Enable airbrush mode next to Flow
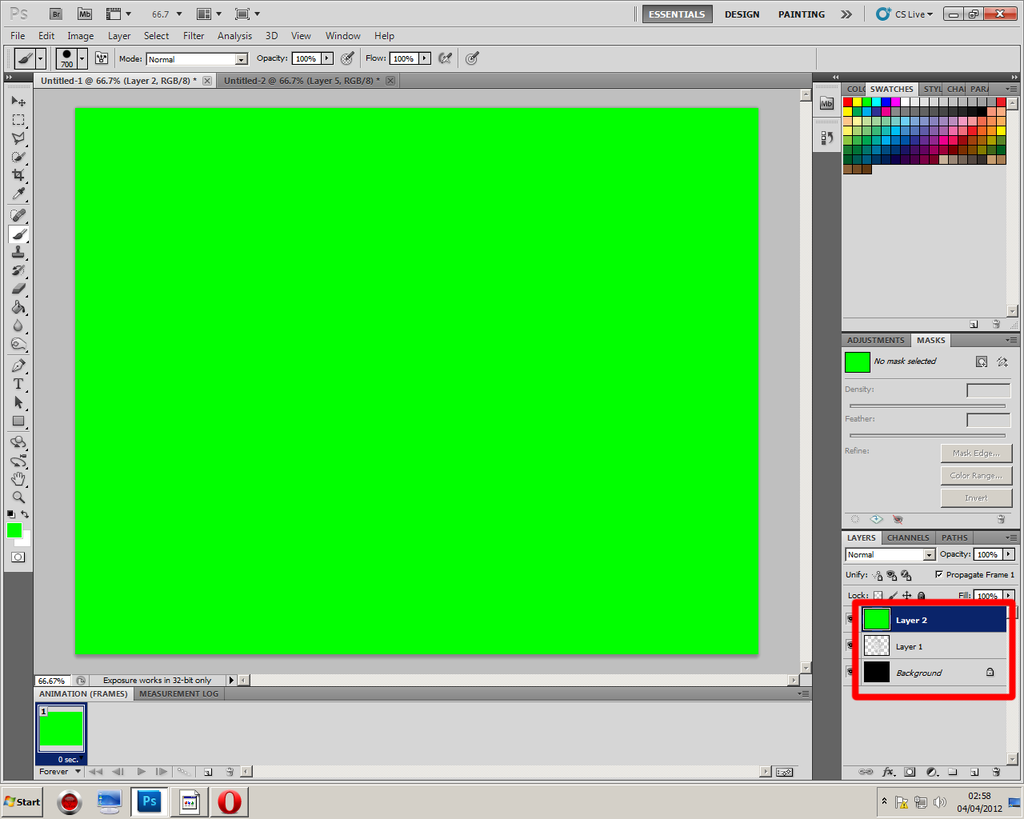This screenshot has height=819, width=1024. (x=445, y=59)
